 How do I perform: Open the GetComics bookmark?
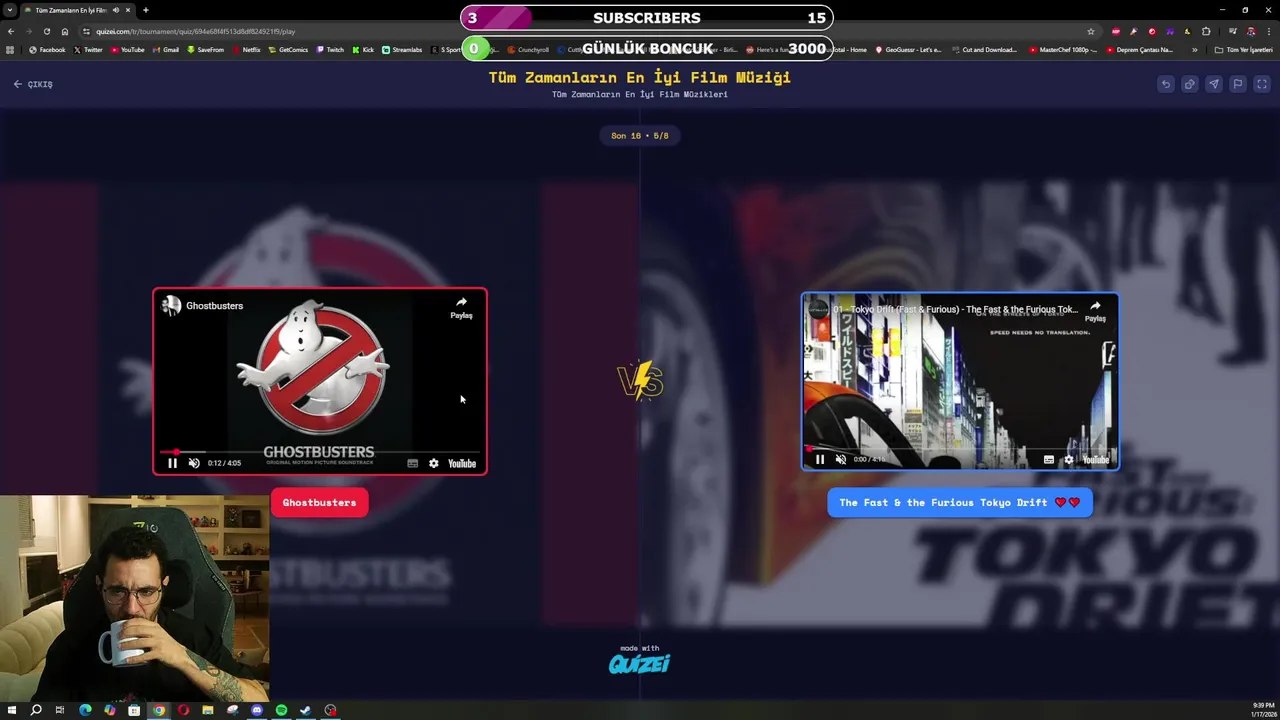click(288, 50)
